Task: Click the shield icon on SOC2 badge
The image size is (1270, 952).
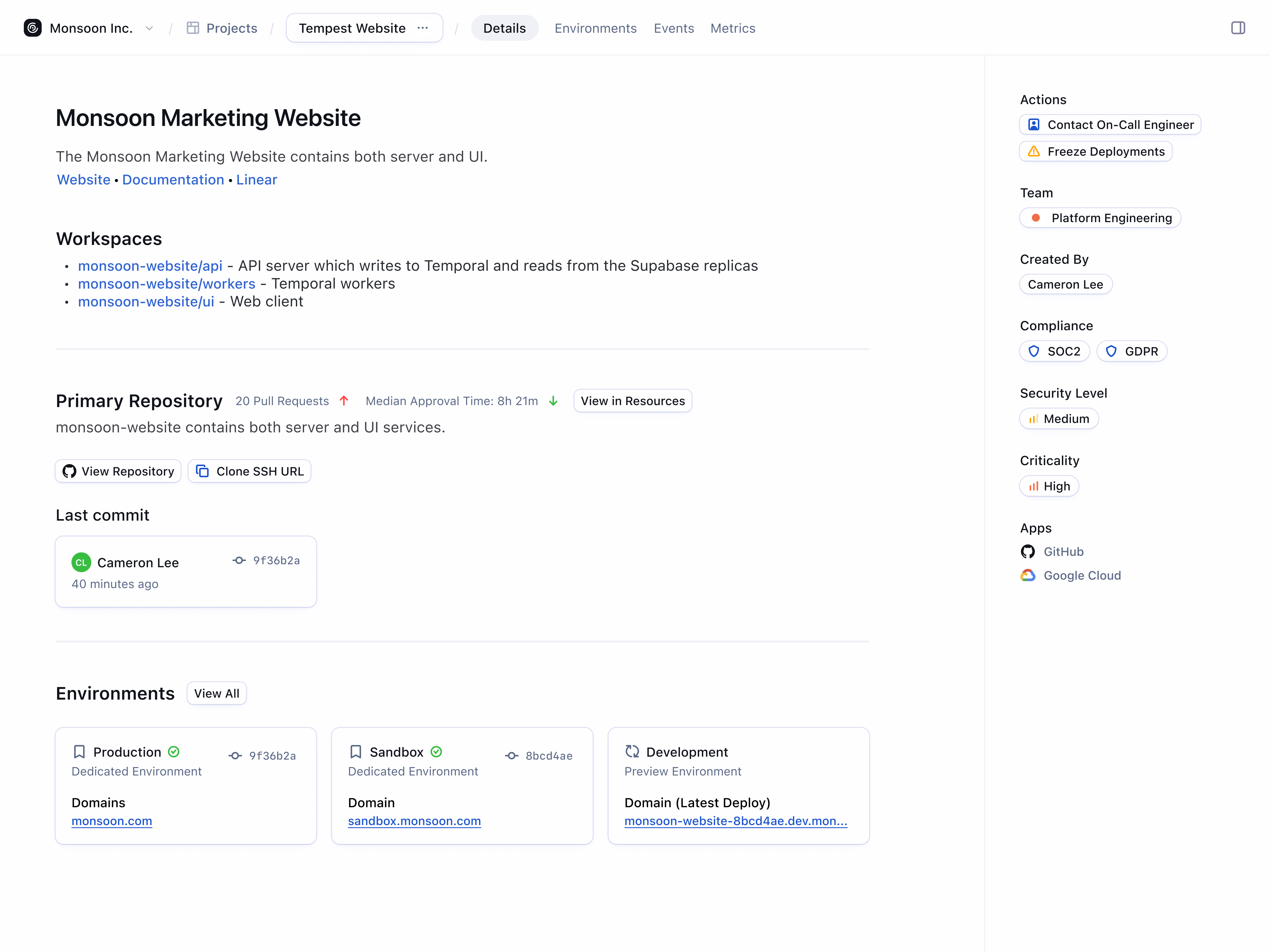Action: pos(1034,351)
